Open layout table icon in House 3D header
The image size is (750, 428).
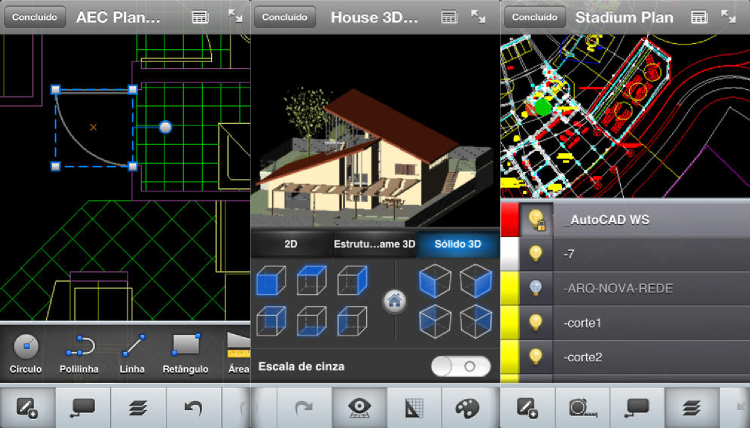point(449,17)
